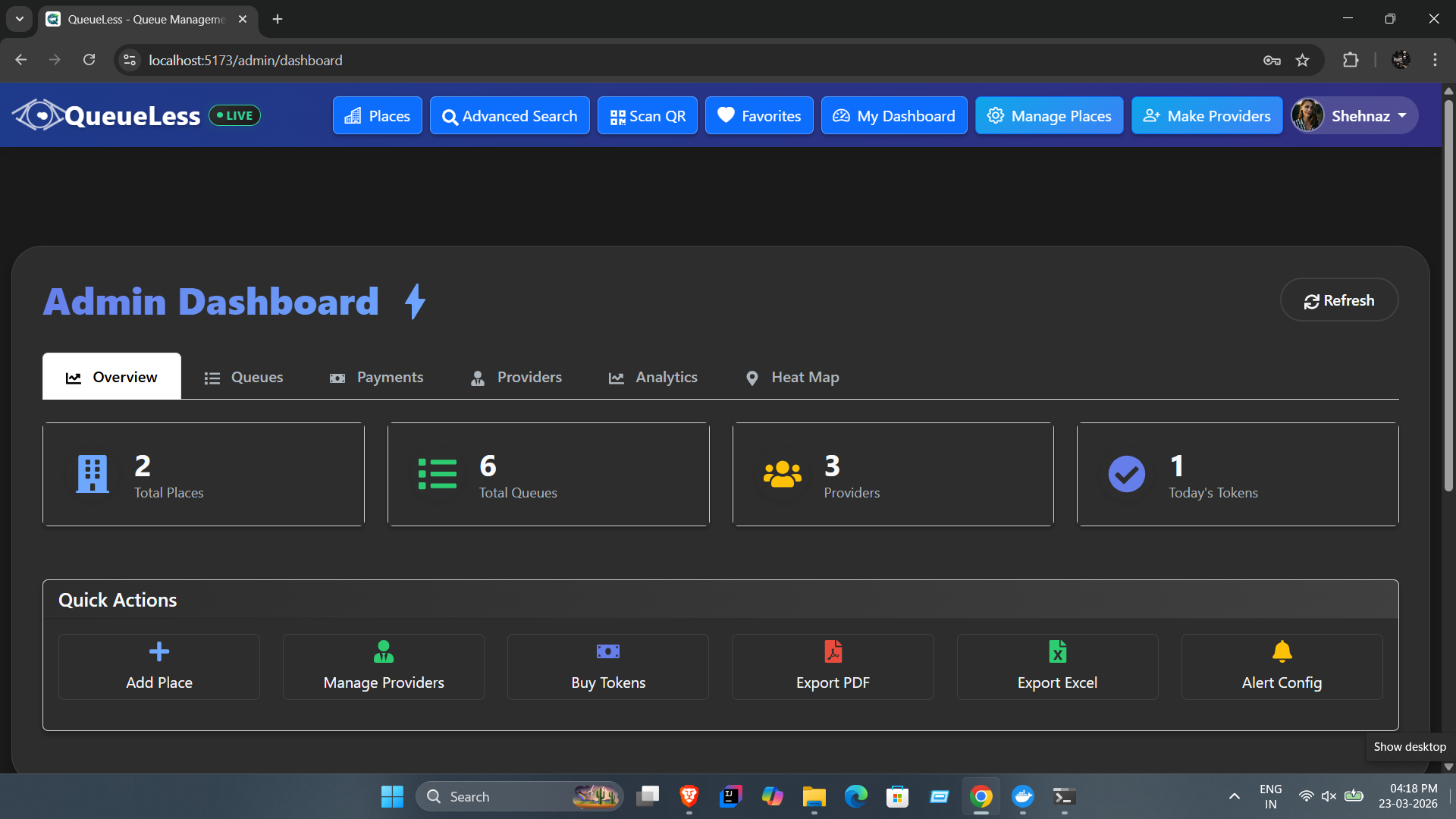Screen dimensions: 1456x819
Task: Switch to the Queues tab
Action: (x=243, y=376)
